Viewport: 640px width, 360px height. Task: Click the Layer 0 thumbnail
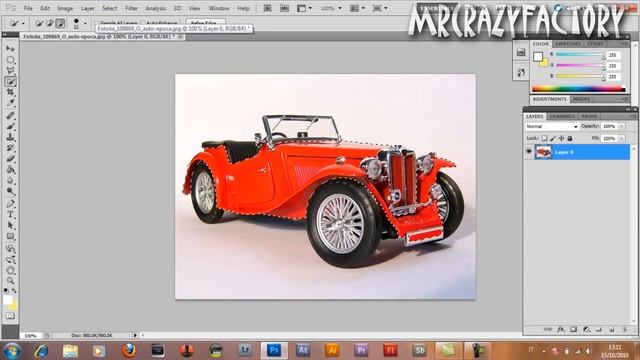point(543,152)
